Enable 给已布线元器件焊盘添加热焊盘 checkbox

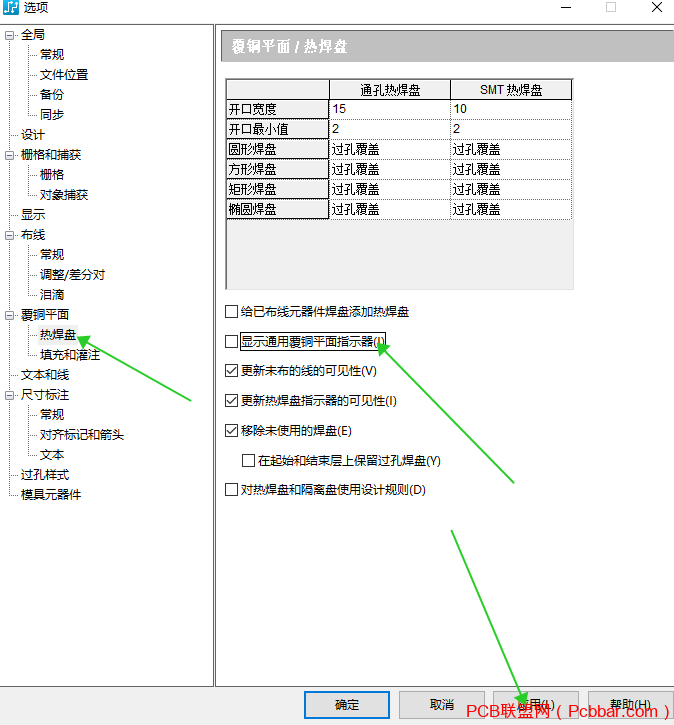pyautogui.click(x=231, y=312)
